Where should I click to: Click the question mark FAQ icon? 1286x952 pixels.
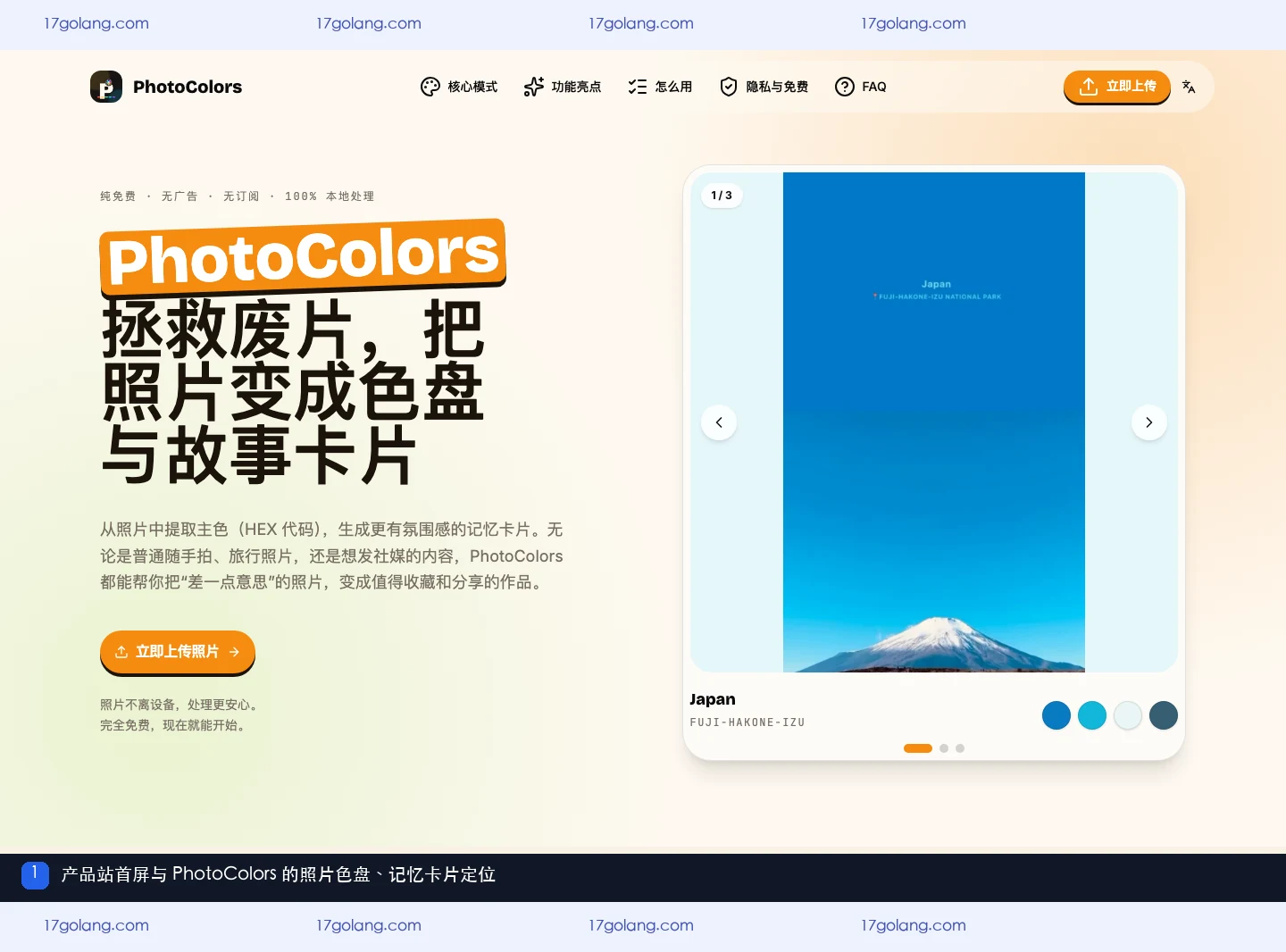click(x=845, y=87)
